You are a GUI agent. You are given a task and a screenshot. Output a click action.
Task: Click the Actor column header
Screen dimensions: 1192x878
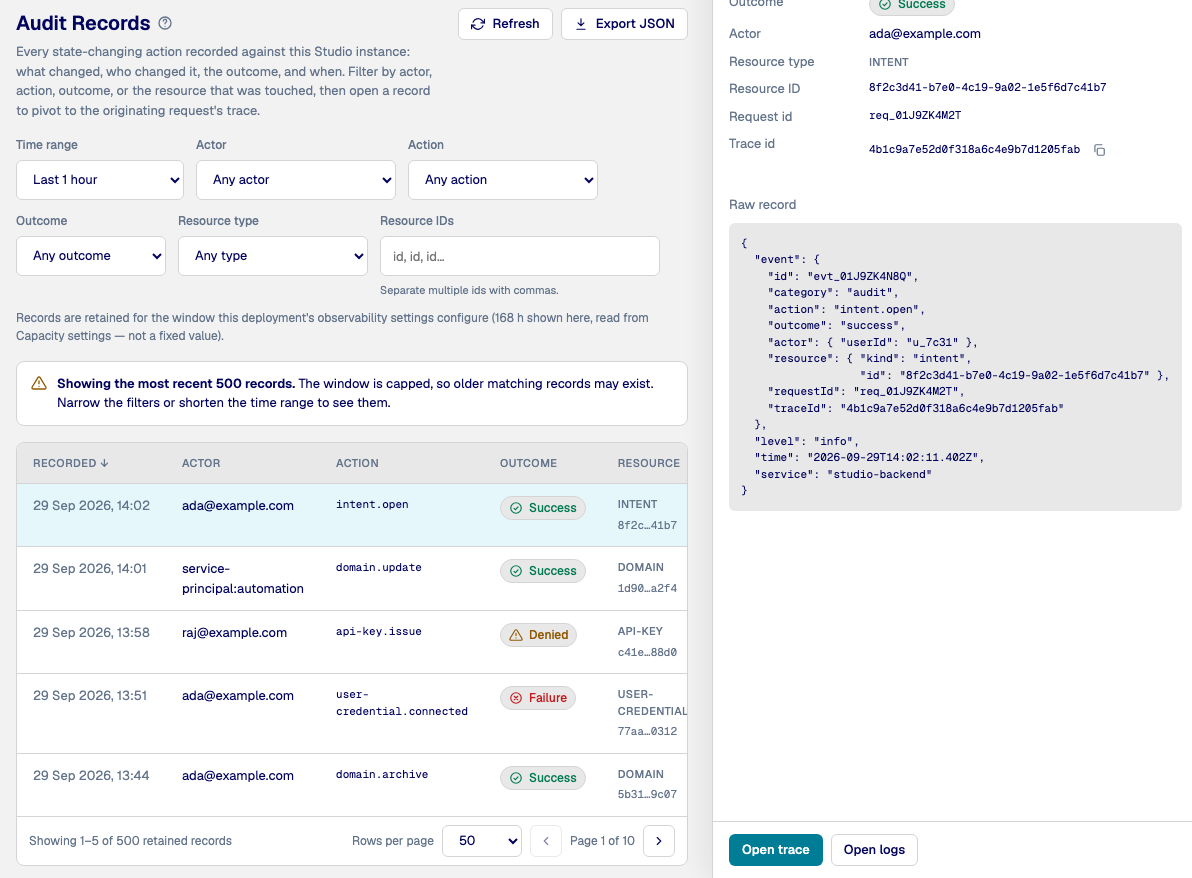click(201, 463)
